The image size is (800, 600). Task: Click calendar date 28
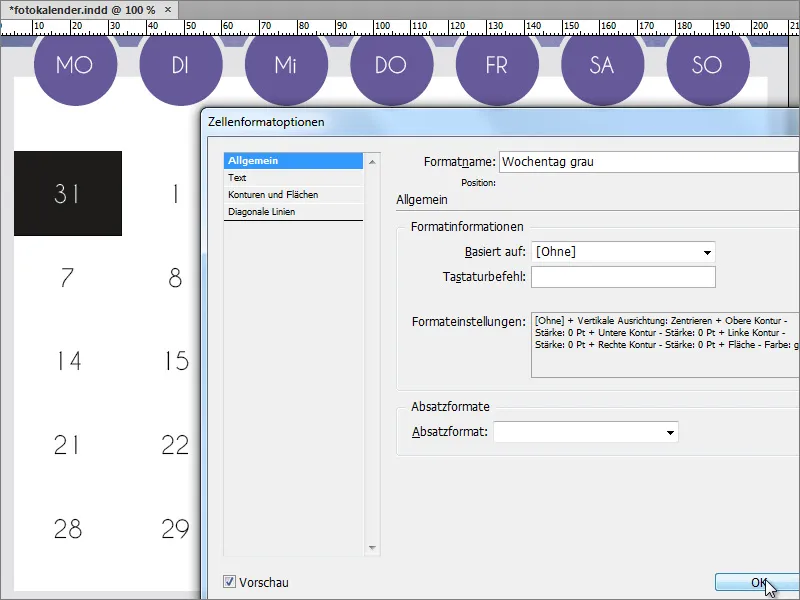[x=68, y=529]
